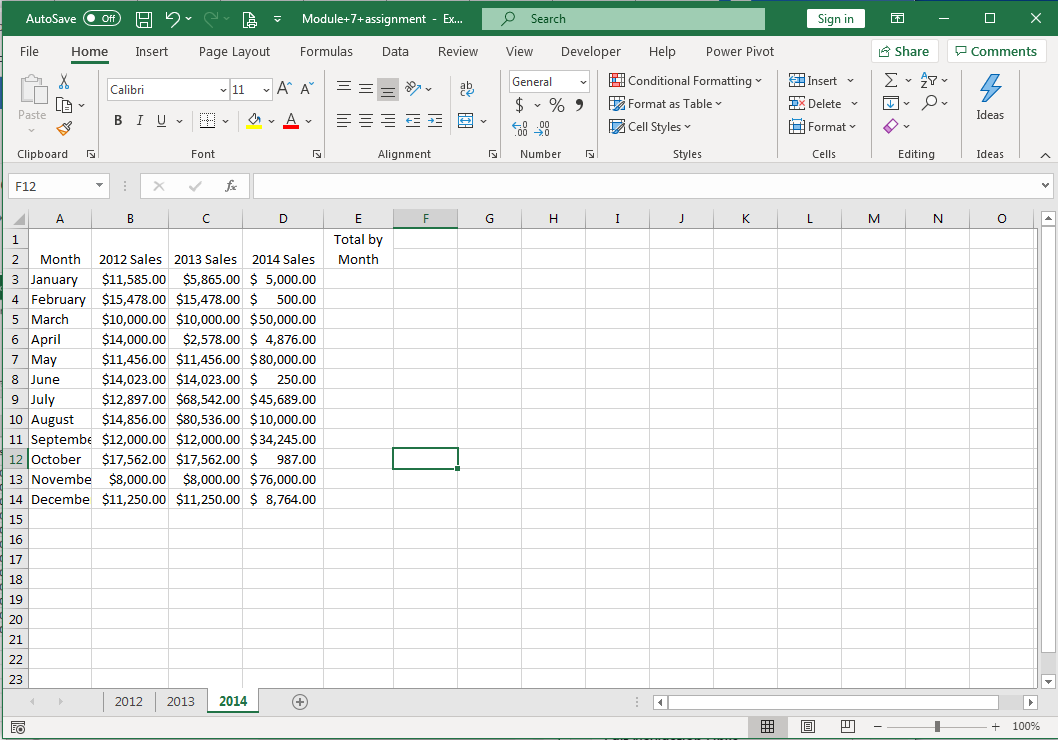The height and width of the screenshot is (740, 1058).
Task: Switch to Page Layout view in status bar
Action: [x=808, y=727]
